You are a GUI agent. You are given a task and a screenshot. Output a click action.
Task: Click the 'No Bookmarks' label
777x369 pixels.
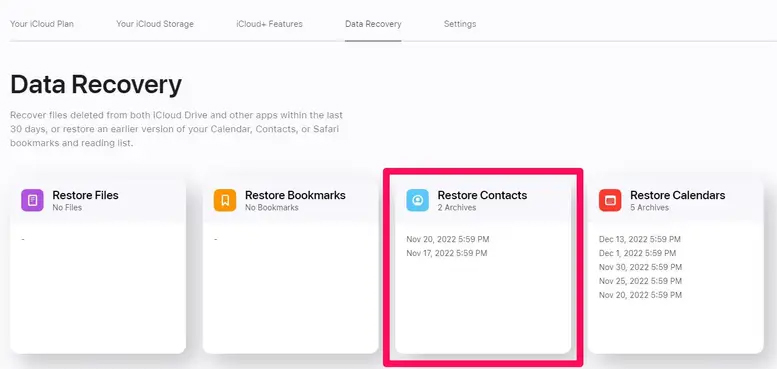tap(272, 208)
